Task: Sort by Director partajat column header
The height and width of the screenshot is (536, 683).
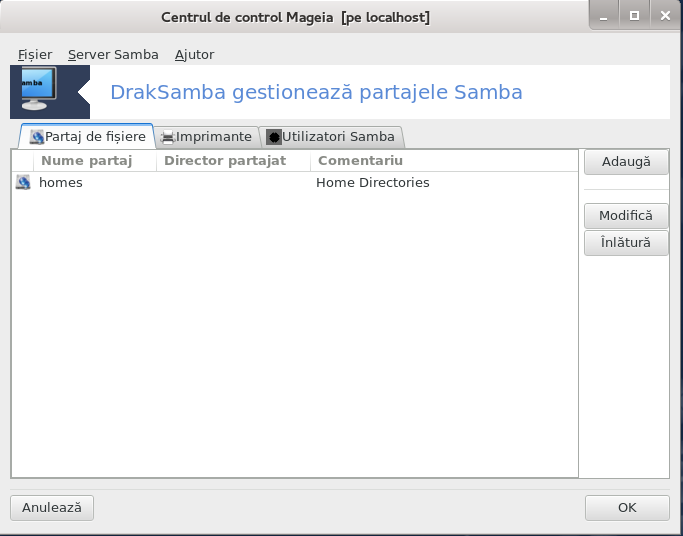Action: point(233,161)
